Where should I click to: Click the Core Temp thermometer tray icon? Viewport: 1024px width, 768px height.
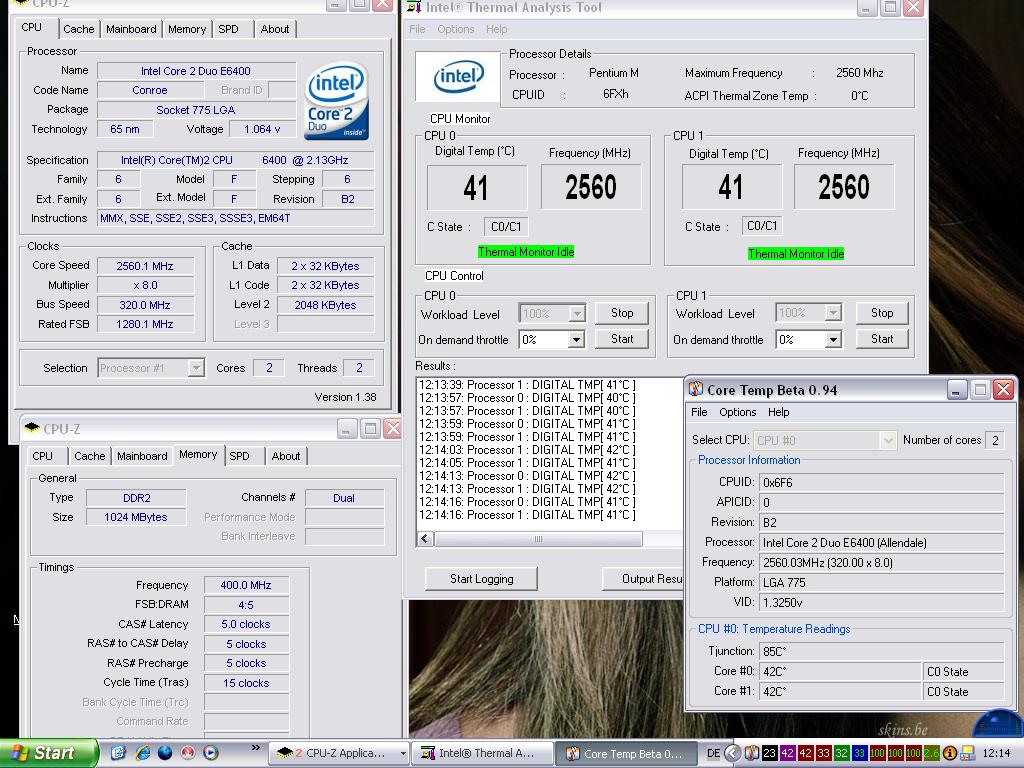752,753
